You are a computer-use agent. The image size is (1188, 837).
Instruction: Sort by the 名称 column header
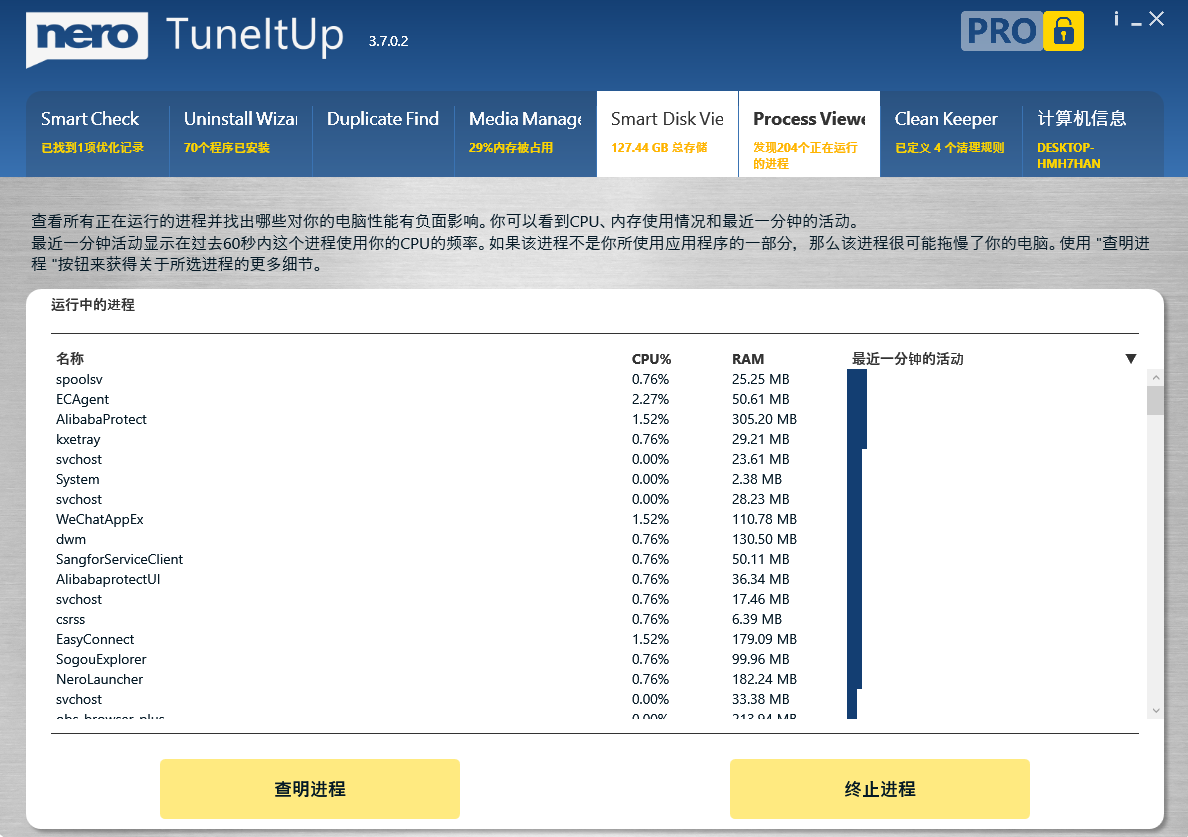click(x=70, y=358)
